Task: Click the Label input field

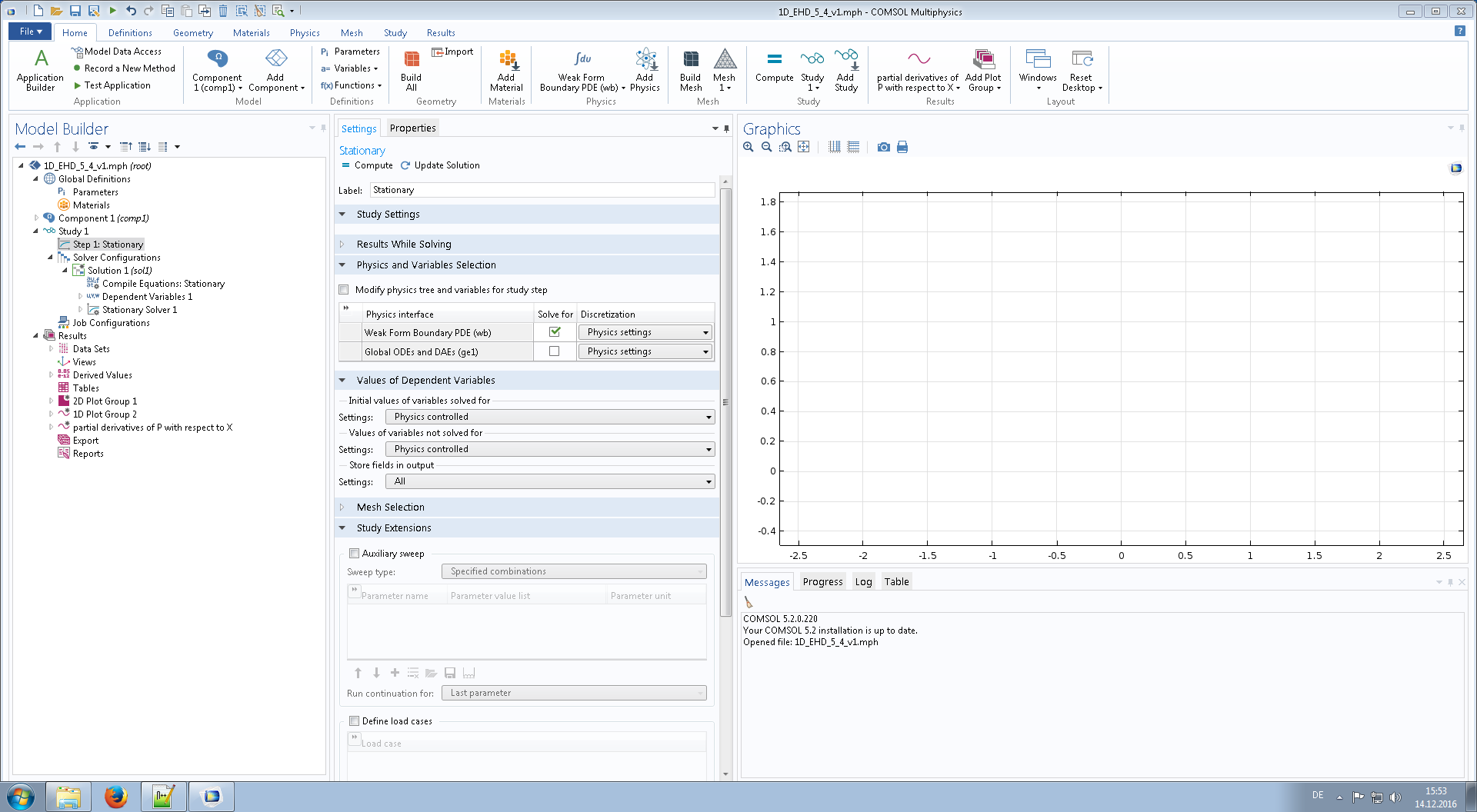Action: click(x=542, y=190)
